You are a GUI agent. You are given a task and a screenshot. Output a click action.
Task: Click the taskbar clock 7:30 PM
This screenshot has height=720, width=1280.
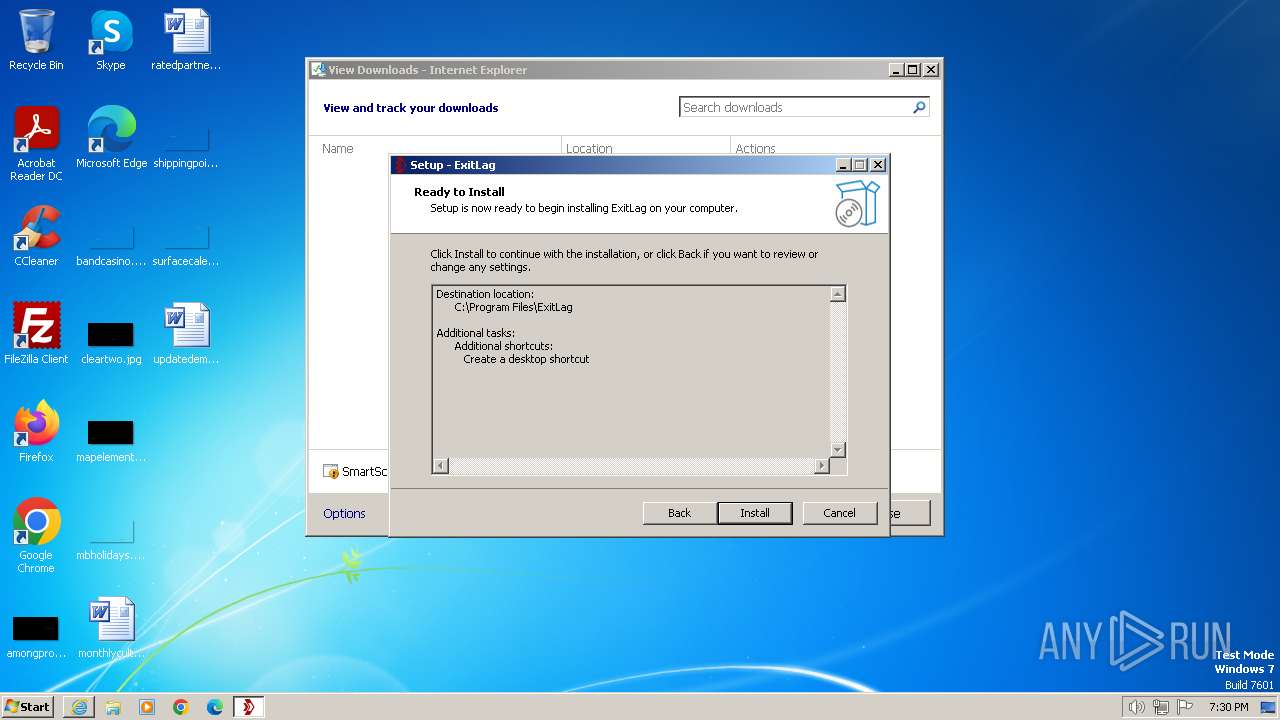[1228, 707]
